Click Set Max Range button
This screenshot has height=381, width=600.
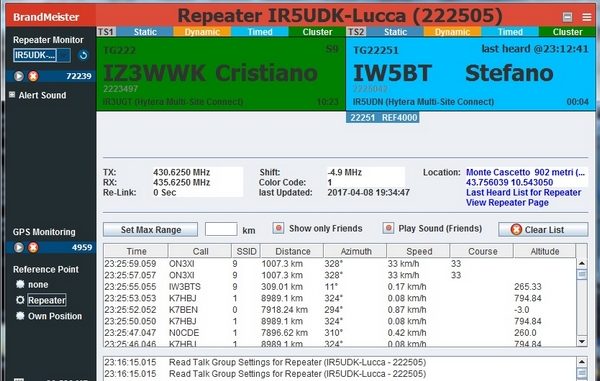tap(150, 230)
